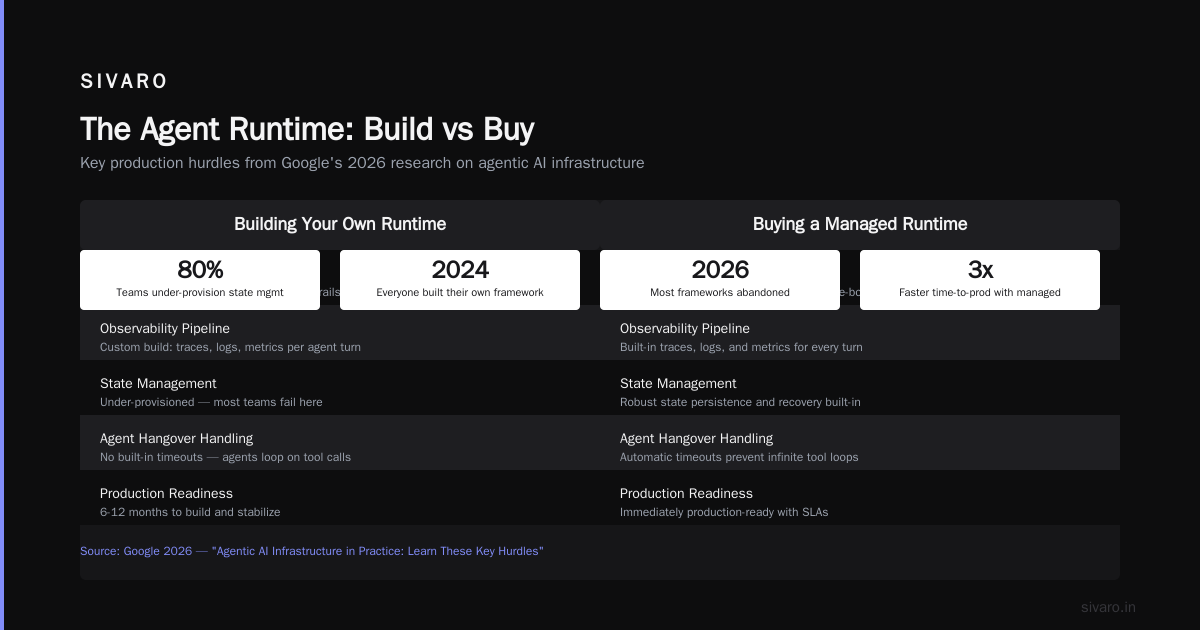Click 'Automatic timeouts prevent infinite tool loops'

(x=739, y=457)
